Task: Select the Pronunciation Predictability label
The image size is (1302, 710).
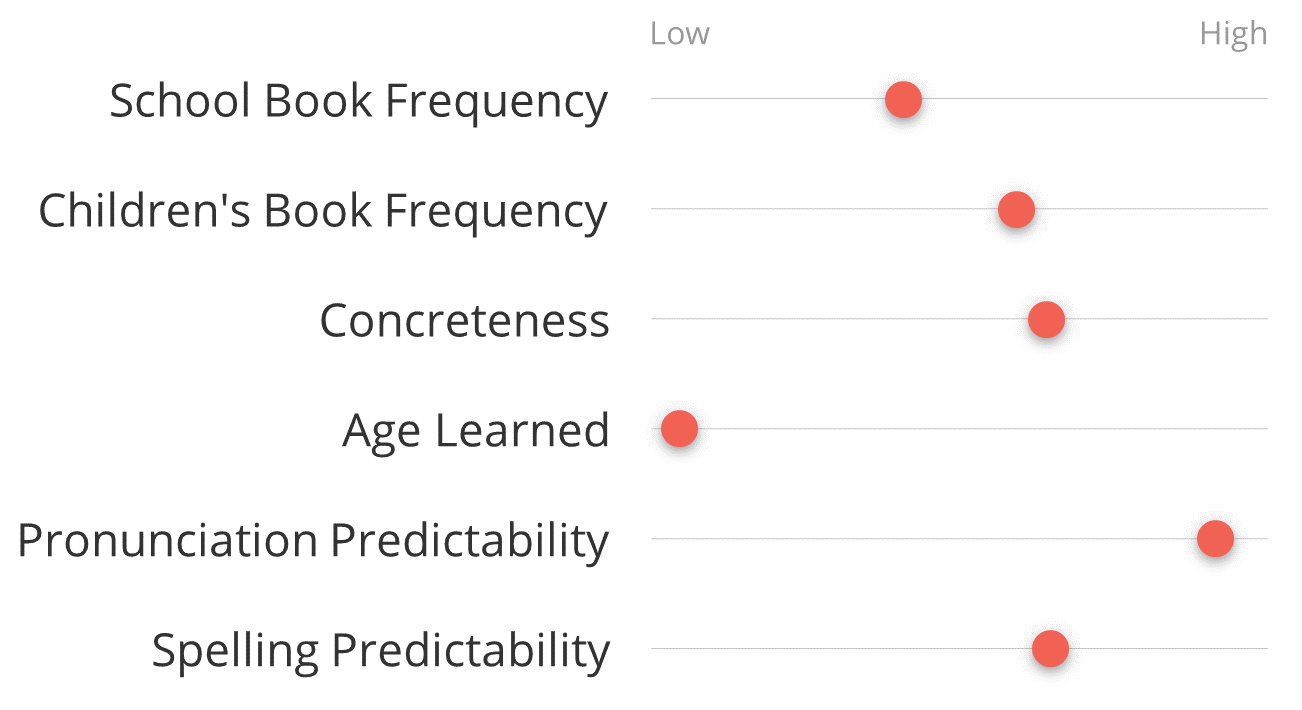Action: click(313, 541)
